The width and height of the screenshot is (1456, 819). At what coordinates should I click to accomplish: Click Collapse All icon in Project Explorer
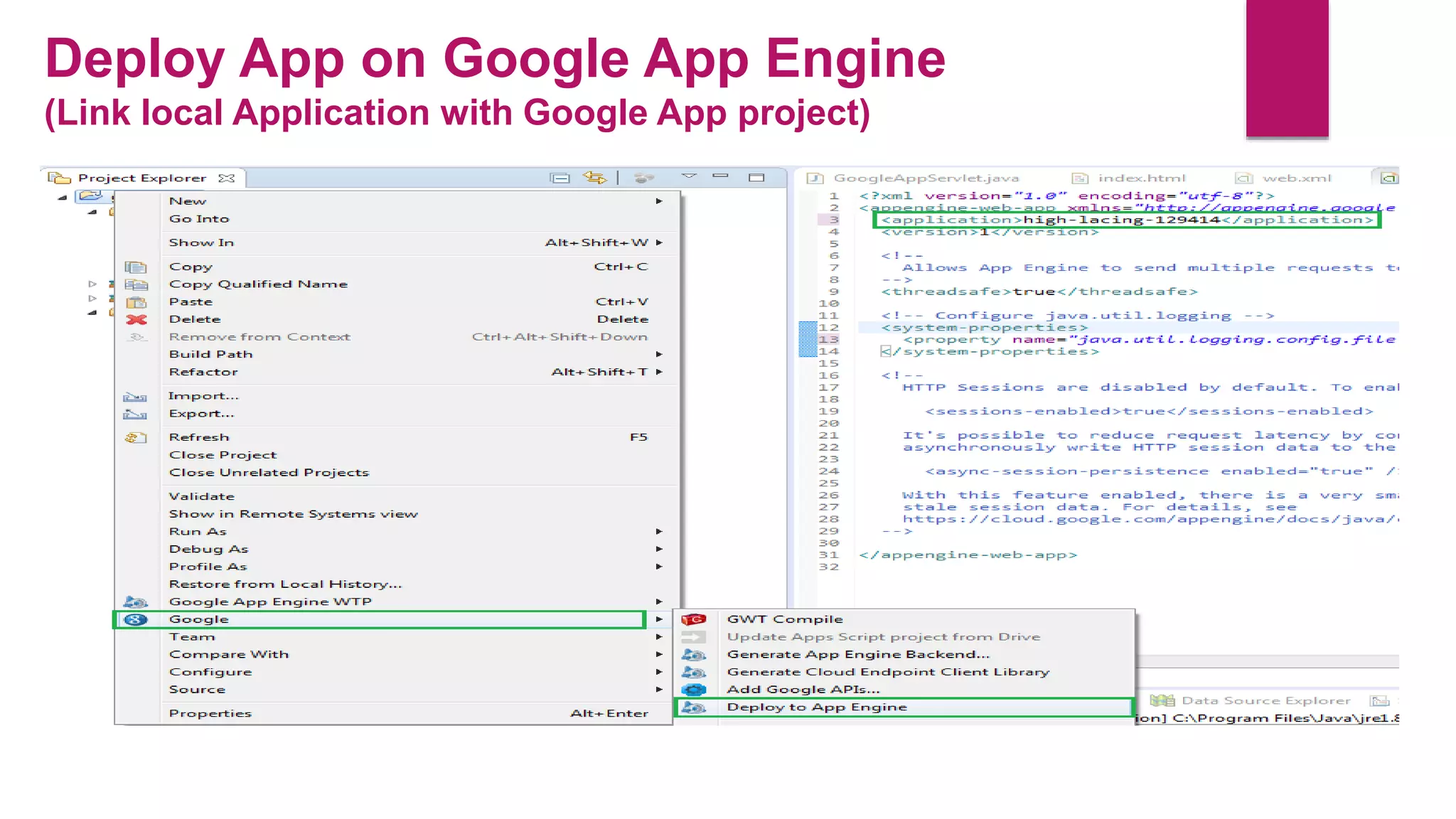[560, 178]
